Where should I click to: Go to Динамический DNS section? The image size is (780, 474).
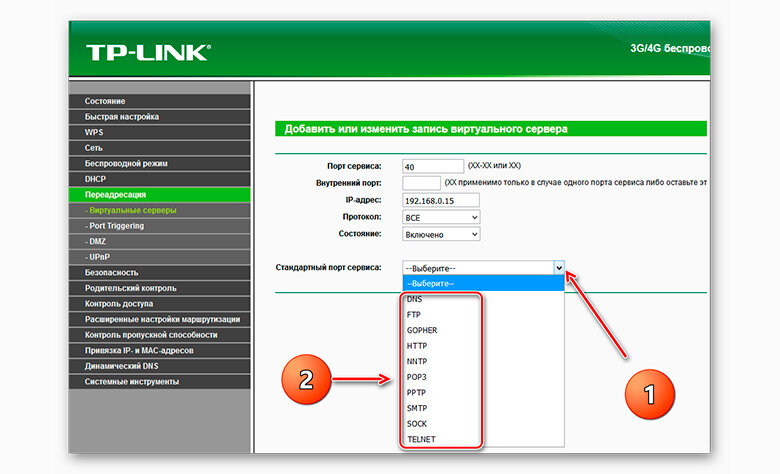(159, 366)
